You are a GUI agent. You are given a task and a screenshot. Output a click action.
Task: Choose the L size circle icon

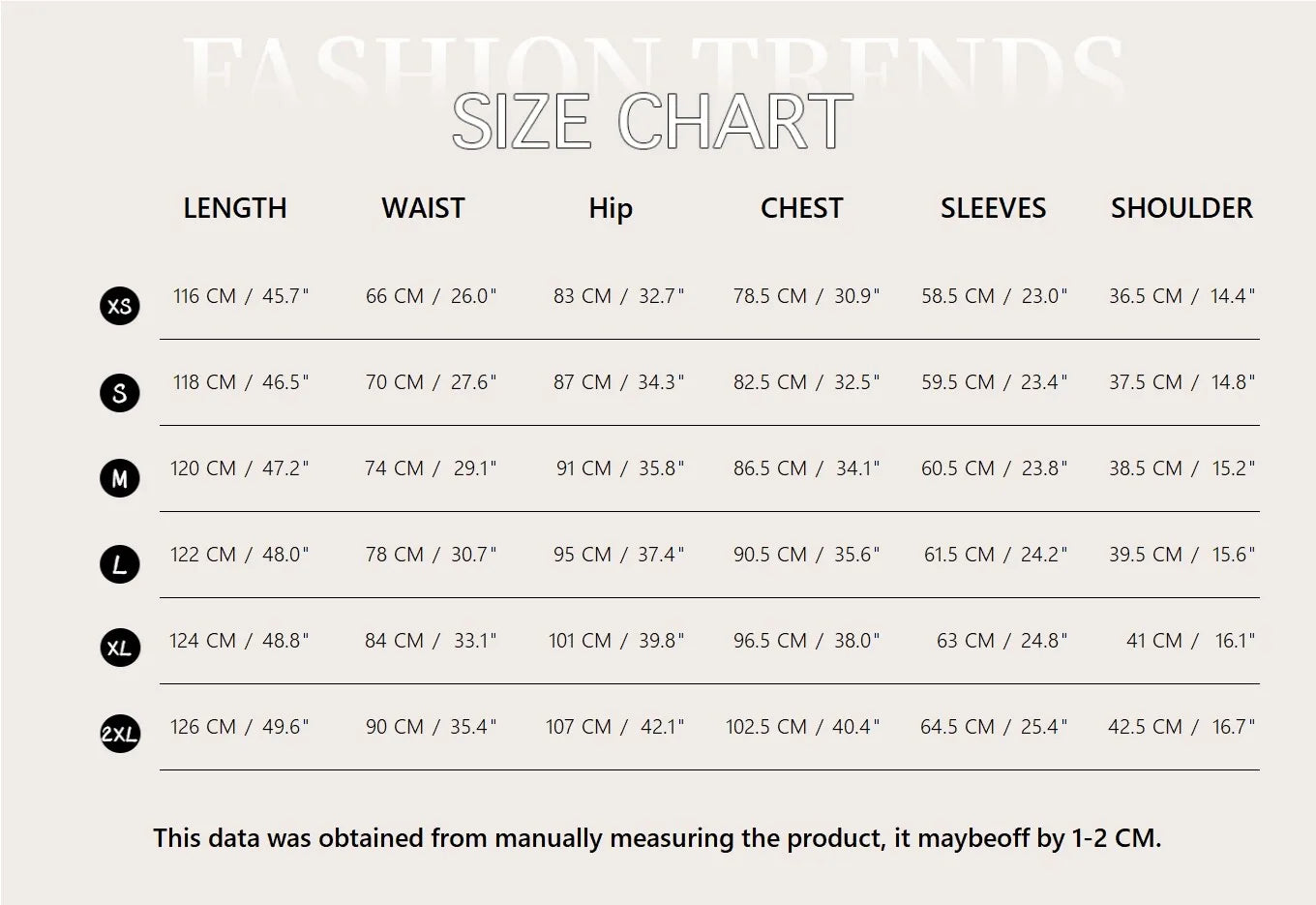[120, 564]
